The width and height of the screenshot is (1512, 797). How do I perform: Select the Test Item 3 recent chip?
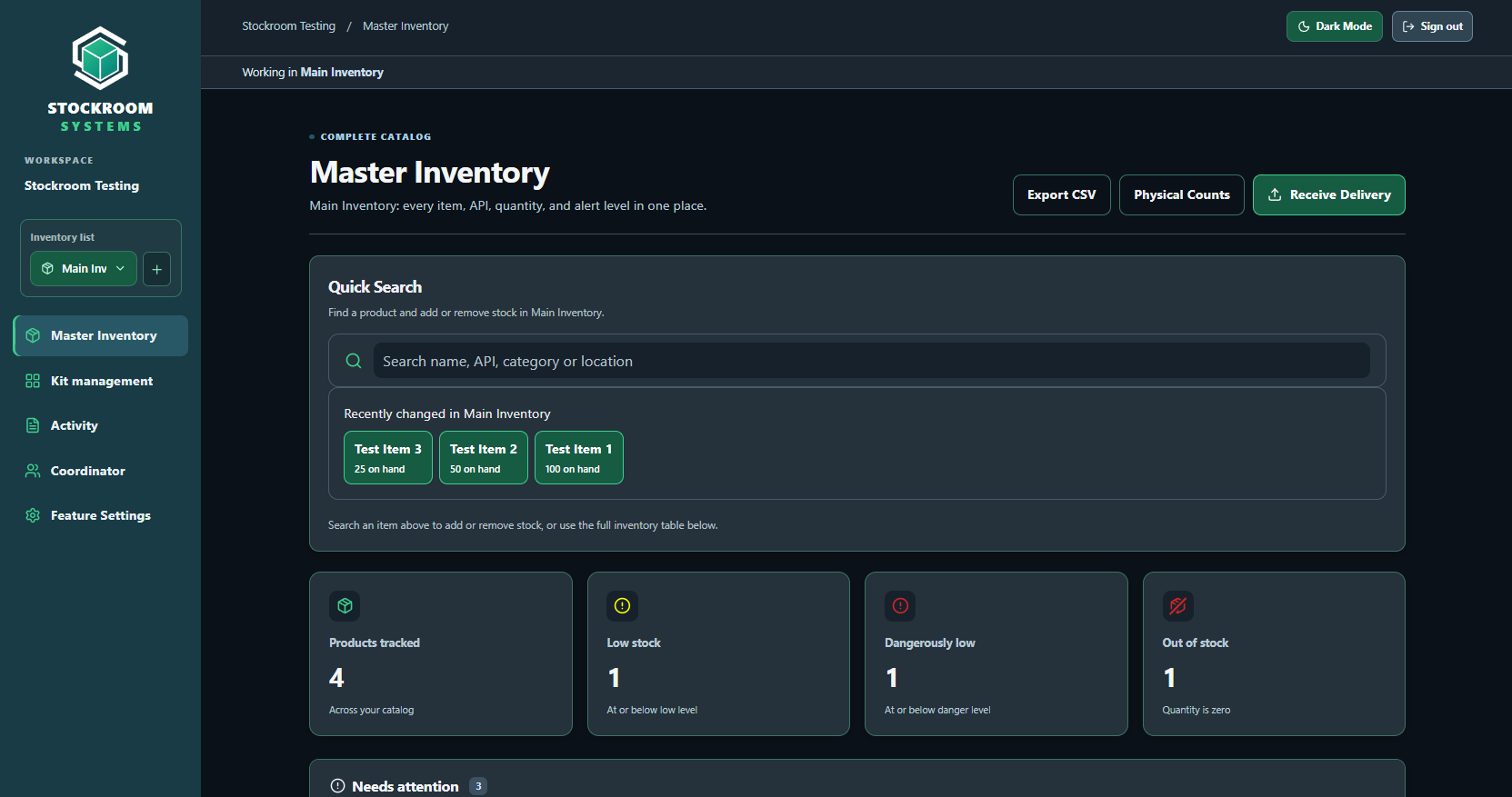[388, 458]
